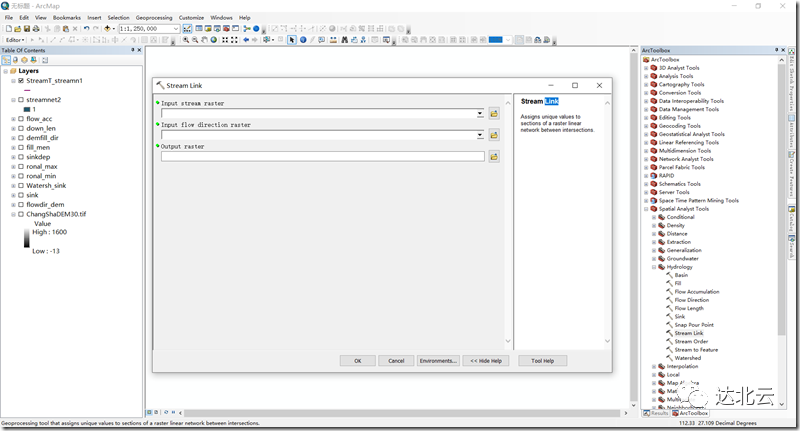Expand the 3D Analyst Tools toolbox
800x431 pixels.
coord(646,68)
